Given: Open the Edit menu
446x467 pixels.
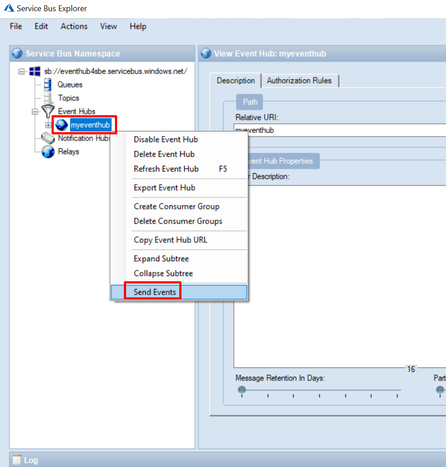Looking at the screenshot, I should click(41, 26).
